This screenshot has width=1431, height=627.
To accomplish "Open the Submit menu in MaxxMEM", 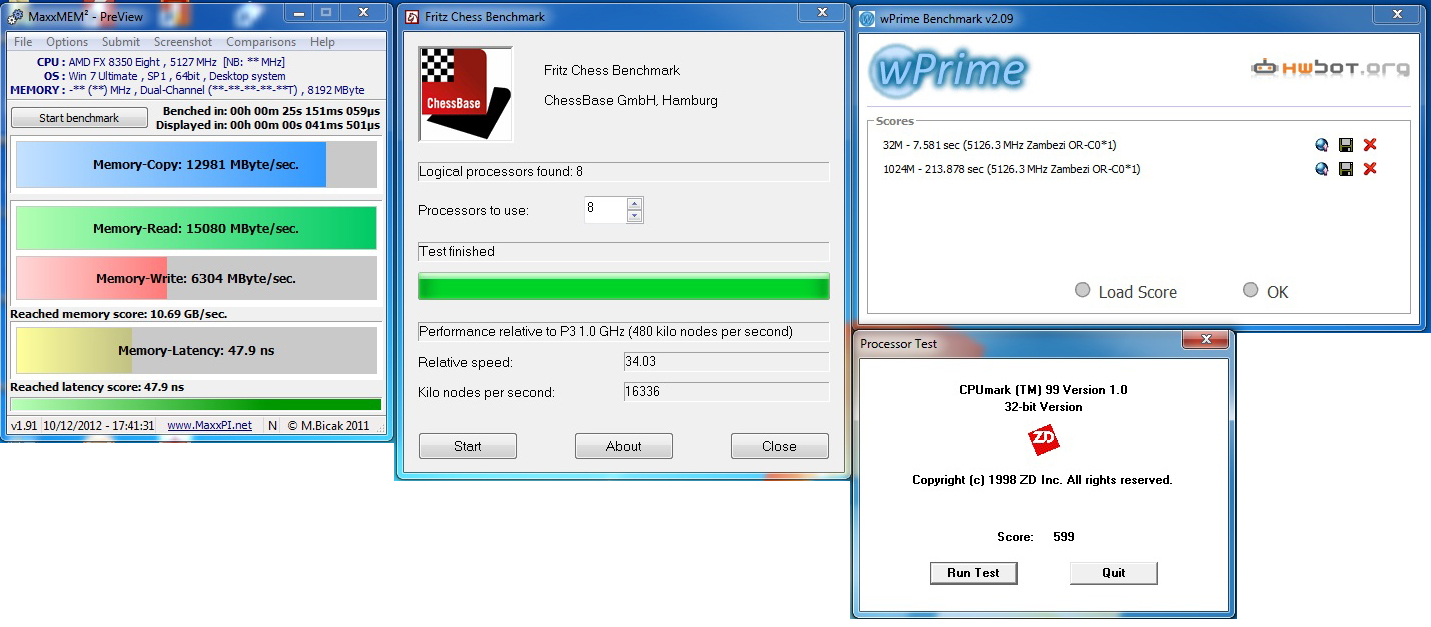I will click(121, 42).
